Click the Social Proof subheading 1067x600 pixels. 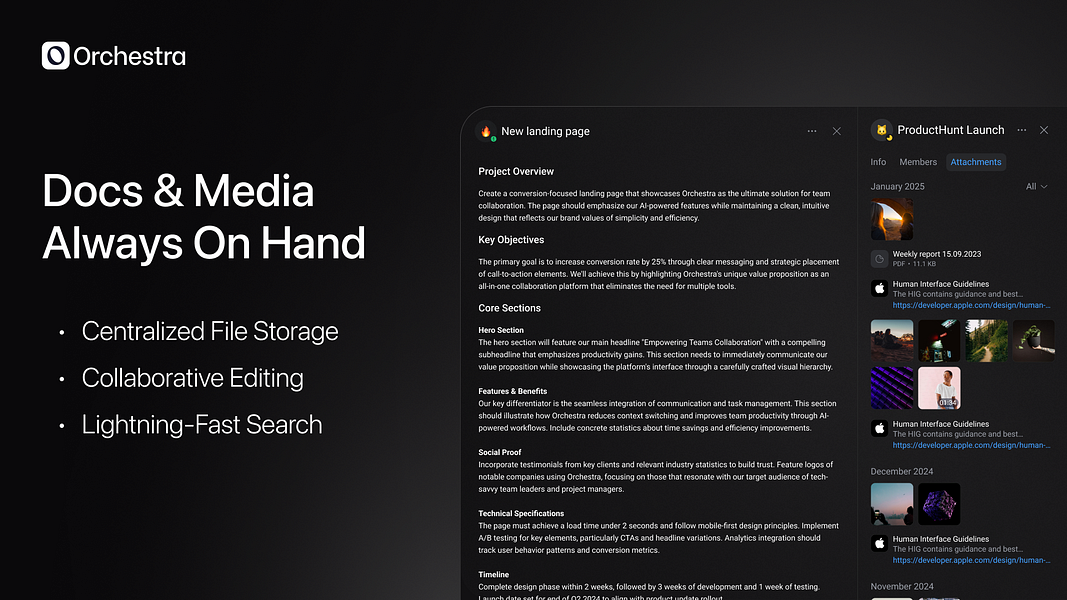[x=499, y=452]
